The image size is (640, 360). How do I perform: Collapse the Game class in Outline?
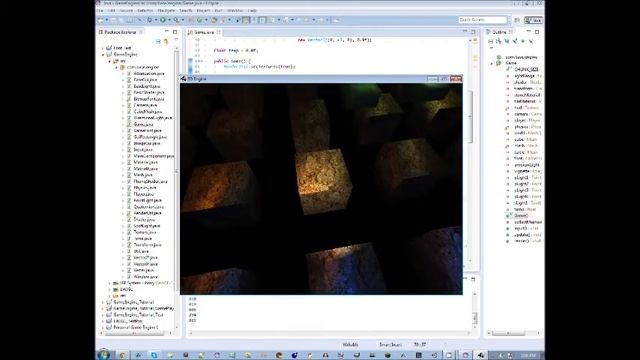tap(492, 63)
